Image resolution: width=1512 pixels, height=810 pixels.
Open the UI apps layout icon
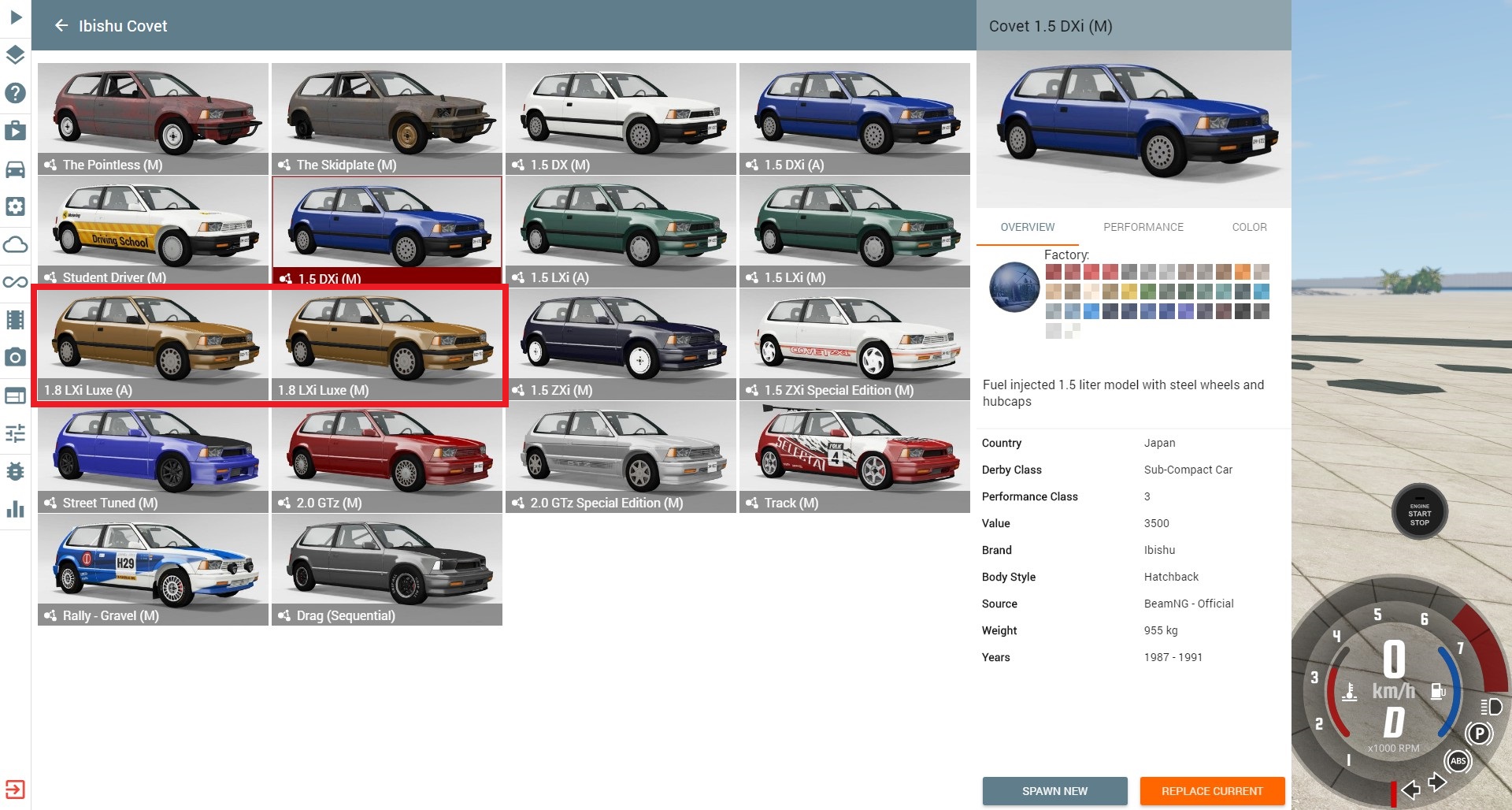tap(15, 396)
